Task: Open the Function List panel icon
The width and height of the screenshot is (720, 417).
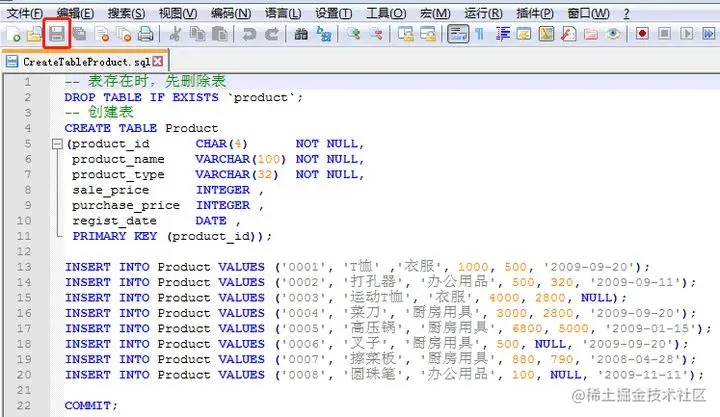Action: pos(568,34)
